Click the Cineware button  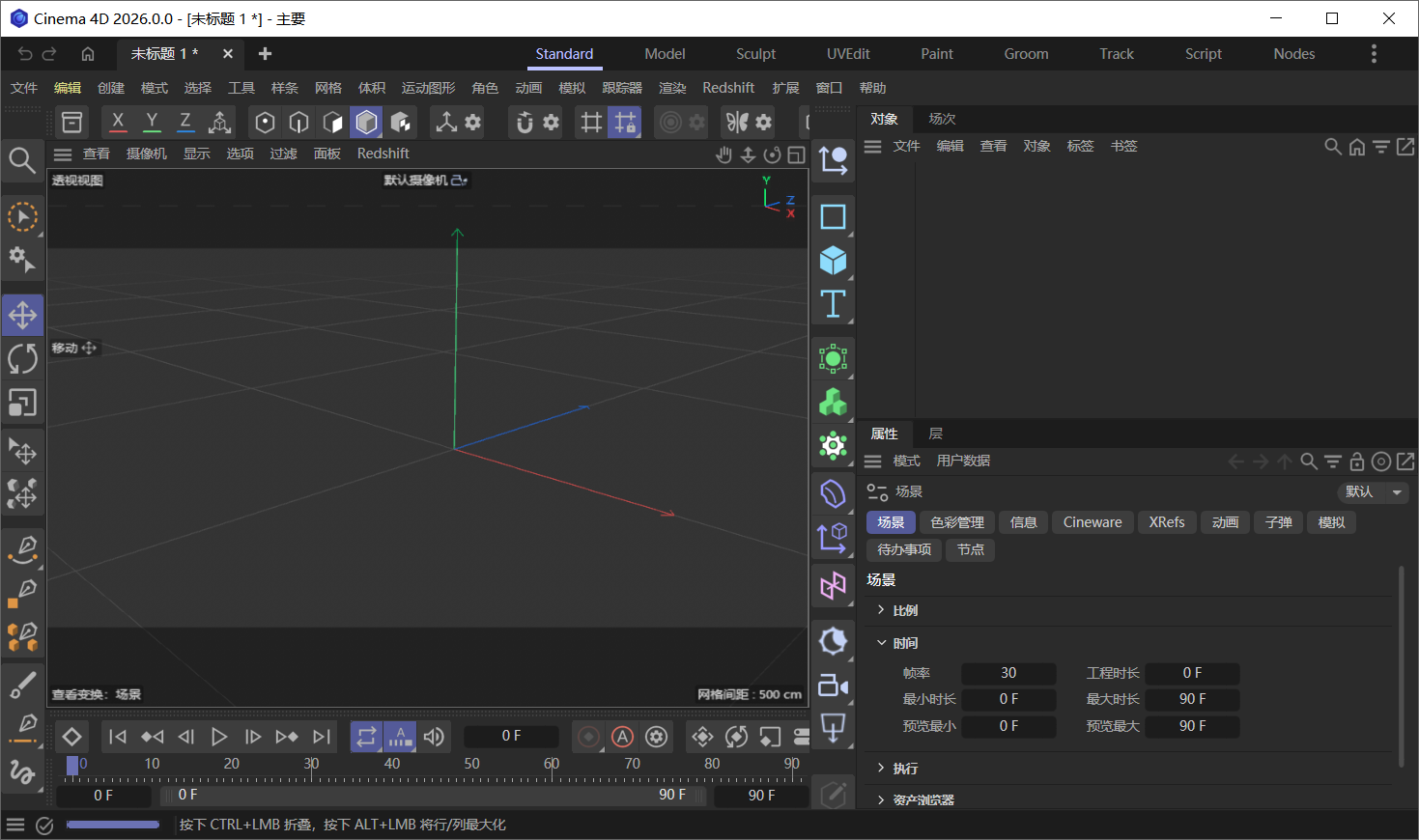click(x=1093, y=522)
